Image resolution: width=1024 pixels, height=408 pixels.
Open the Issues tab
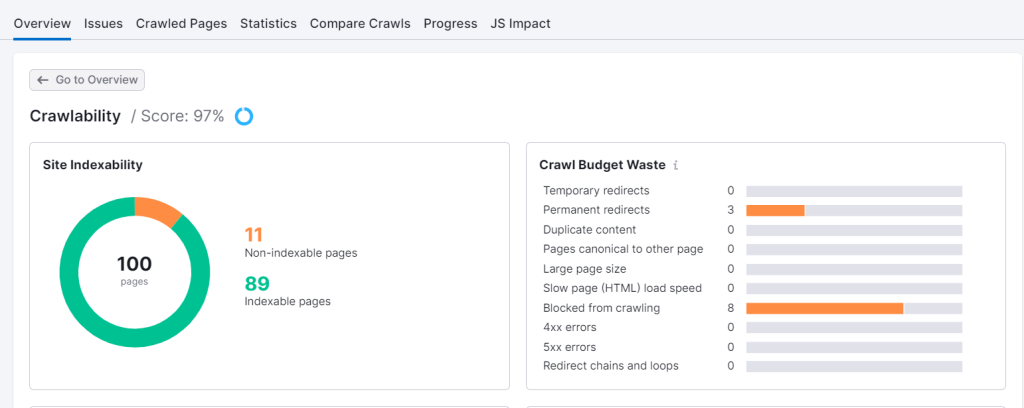pyautogui.click(x=103, y=23)
